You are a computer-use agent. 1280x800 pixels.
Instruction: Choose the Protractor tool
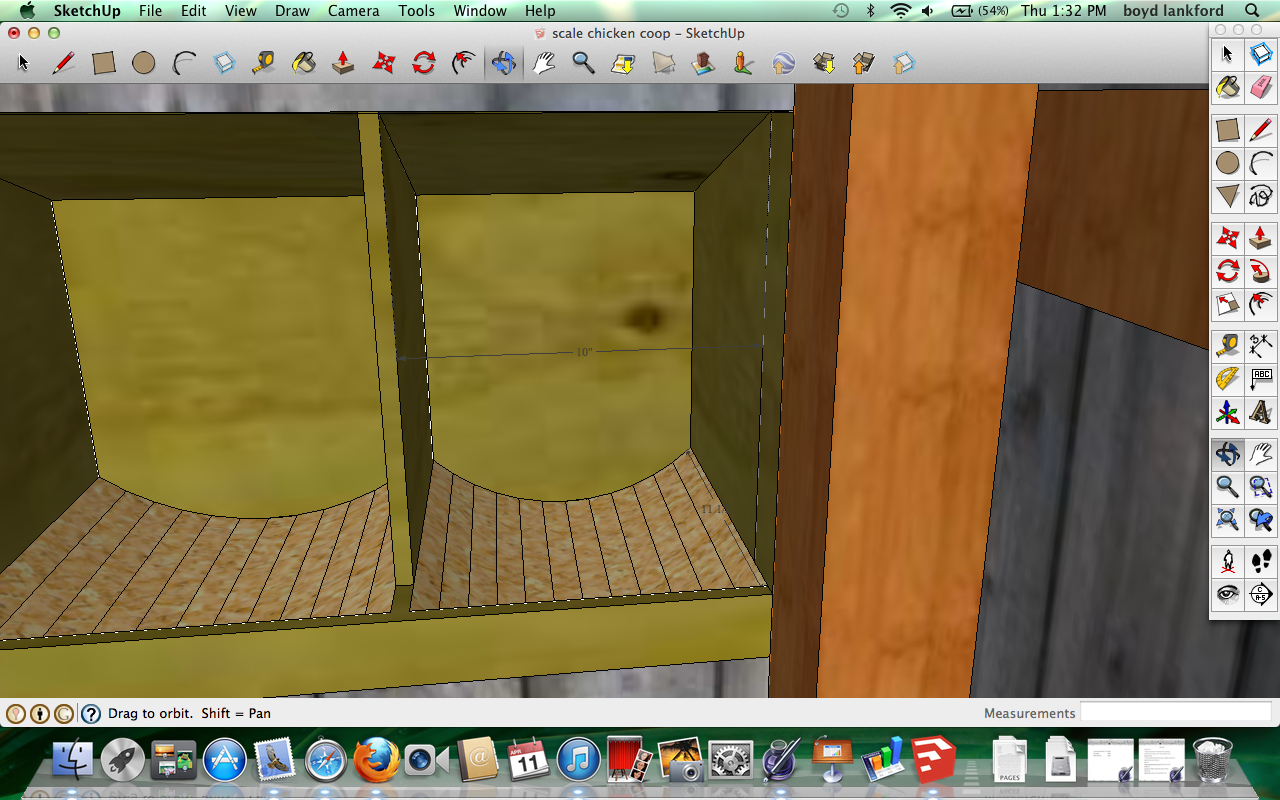click(x=1228, y=379)
